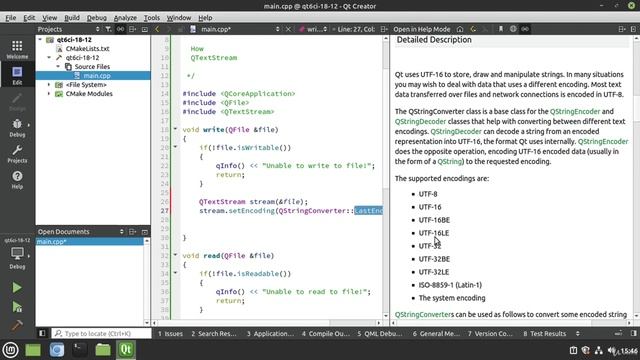Open the output panes selector arrows

pos(578,333)
